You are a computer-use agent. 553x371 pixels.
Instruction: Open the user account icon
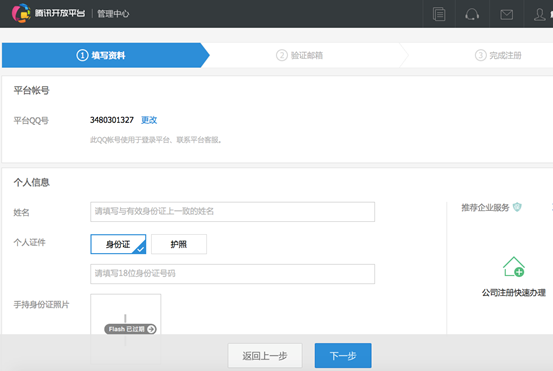(x=540, y=14)
